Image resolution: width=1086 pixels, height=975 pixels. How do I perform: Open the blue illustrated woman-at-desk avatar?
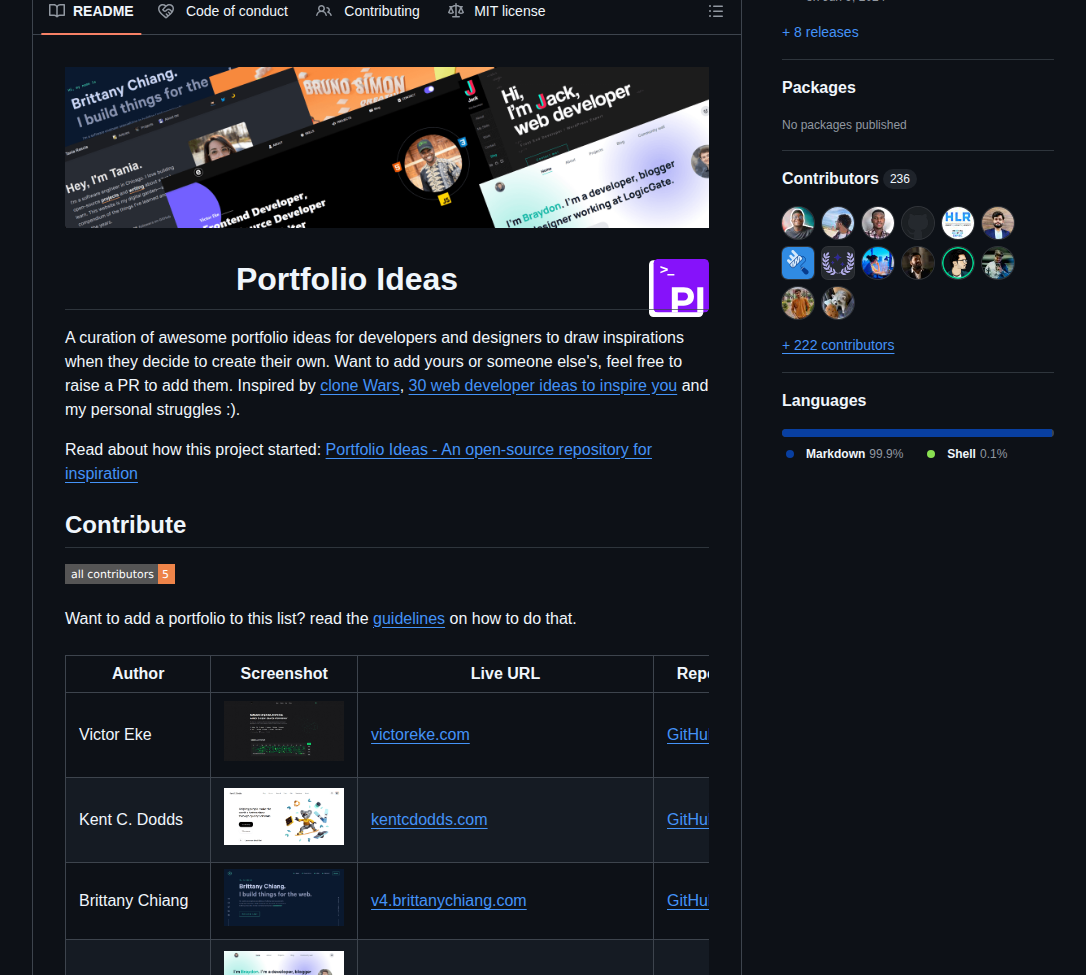(878, 263)
